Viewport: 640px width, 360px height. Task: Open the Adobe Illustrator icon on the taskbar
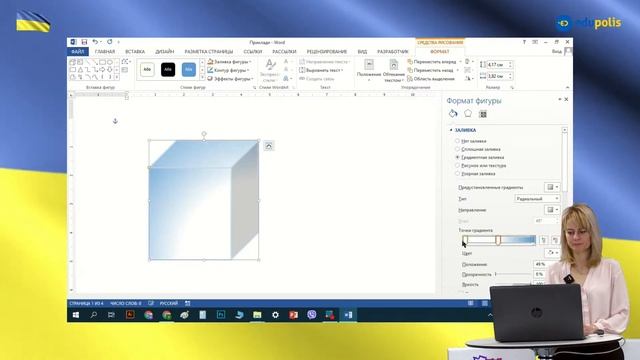click(130, 315)
